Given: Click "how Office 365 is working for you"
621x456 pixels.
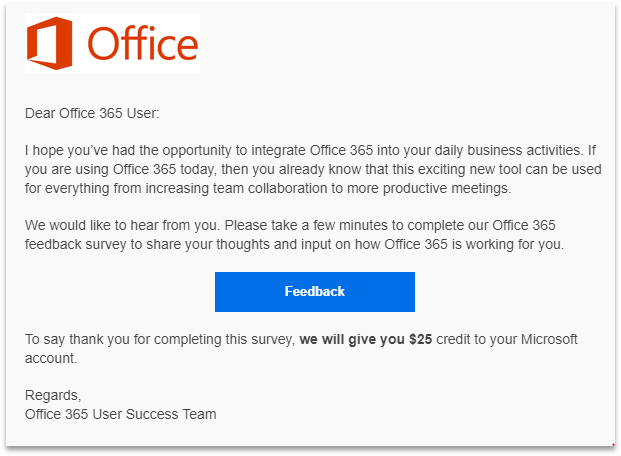Looking at the screenshot, I should 459,244.
